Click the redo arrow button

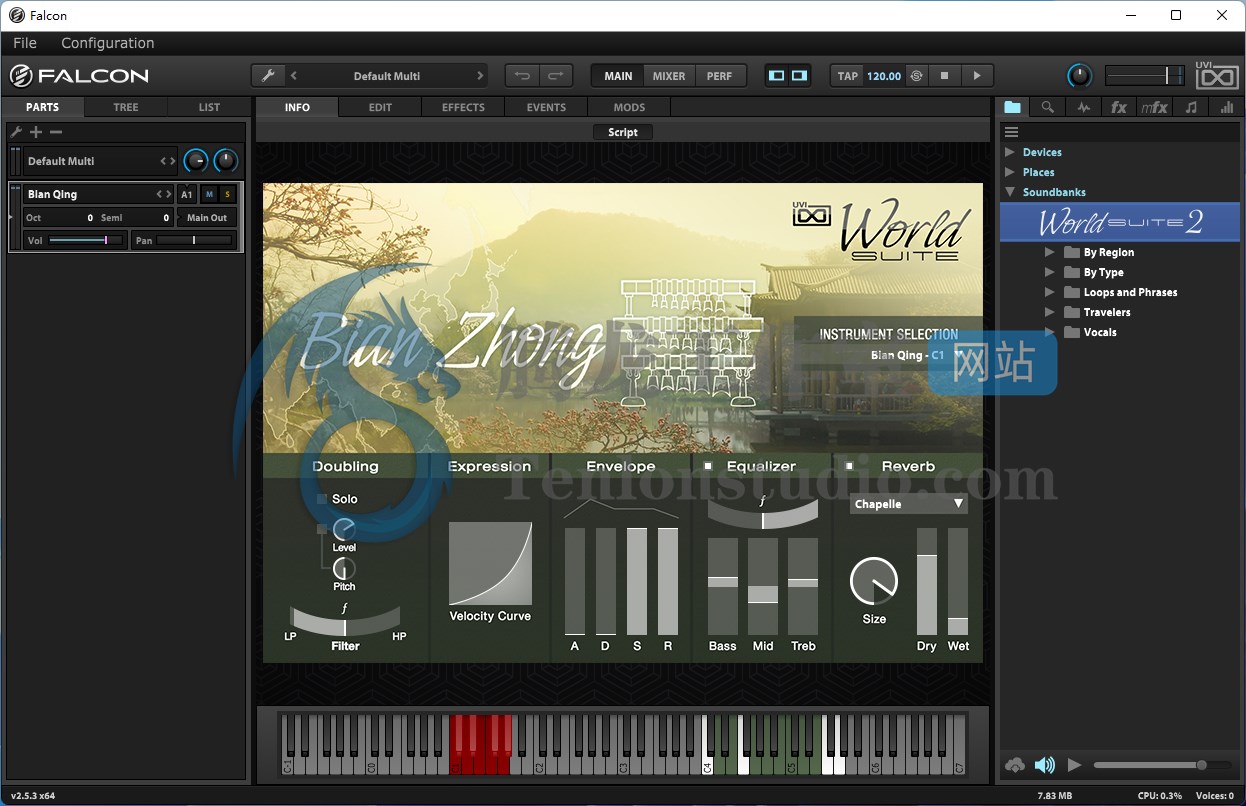(x=556, y=76)
